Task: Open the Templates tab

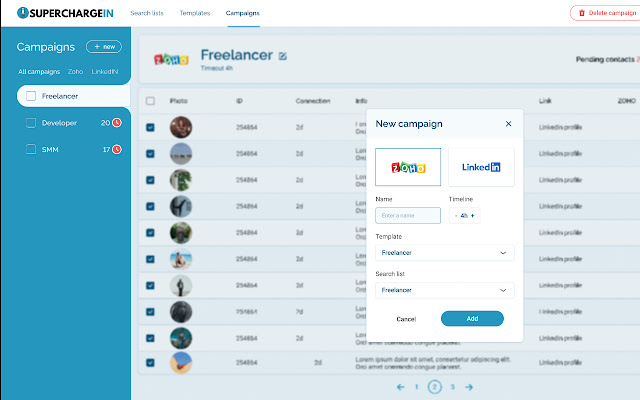Action: coord(195,13)
